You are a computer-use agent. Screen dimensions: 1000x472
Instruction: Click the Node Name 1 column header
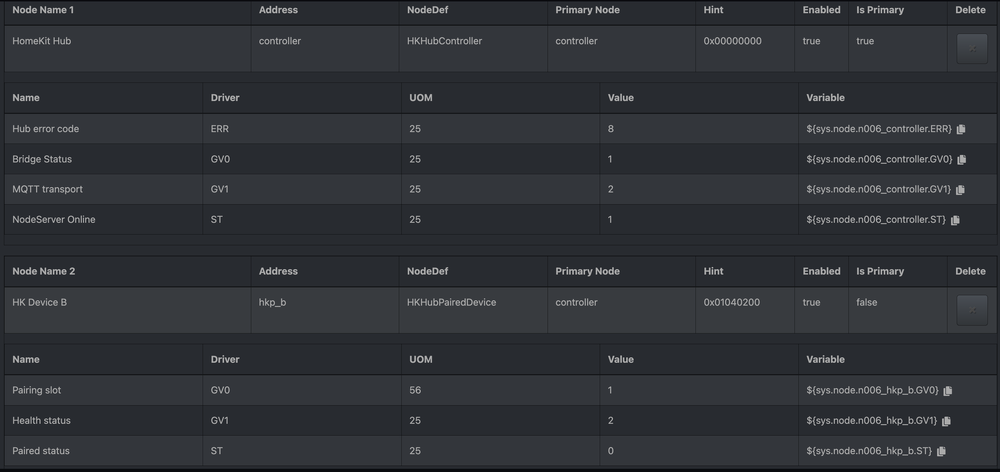(x=43, y=10)
